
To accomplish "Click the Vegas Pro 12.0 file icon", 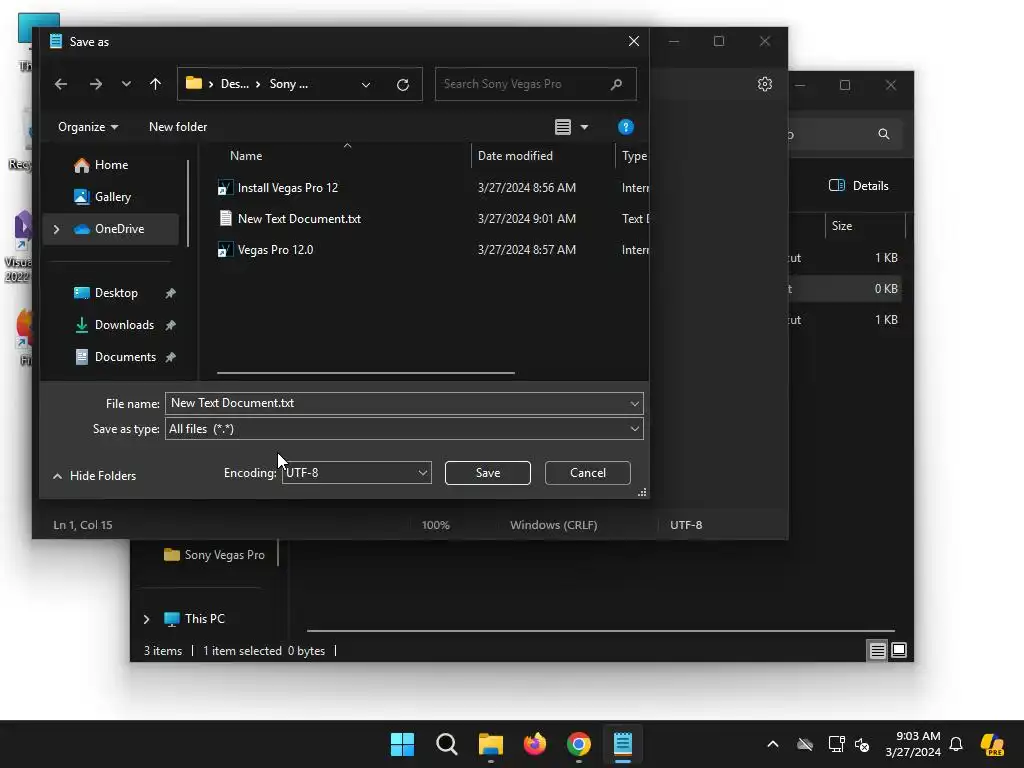I will point(225,250).
